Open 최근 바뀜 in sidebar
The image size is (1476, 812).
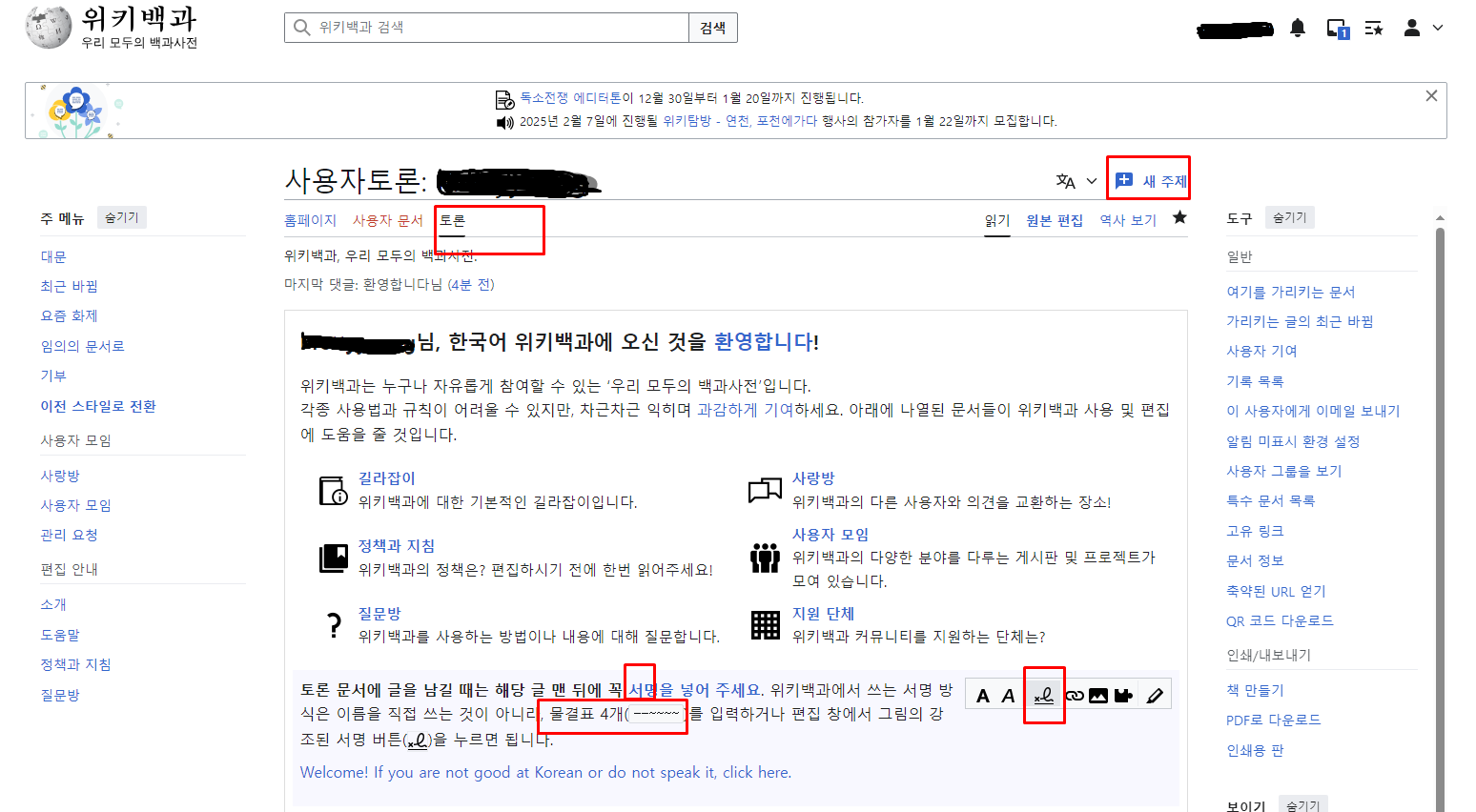69,286
